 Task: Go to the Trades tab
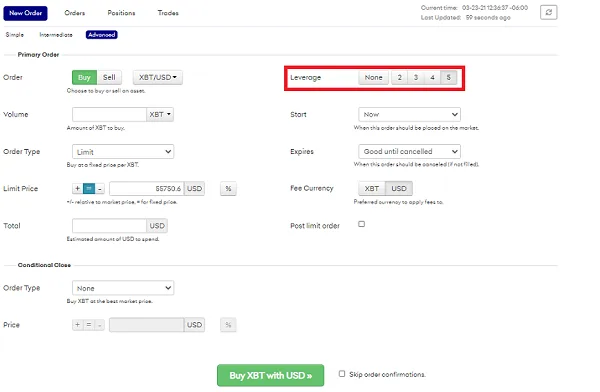tap(168, 13)
